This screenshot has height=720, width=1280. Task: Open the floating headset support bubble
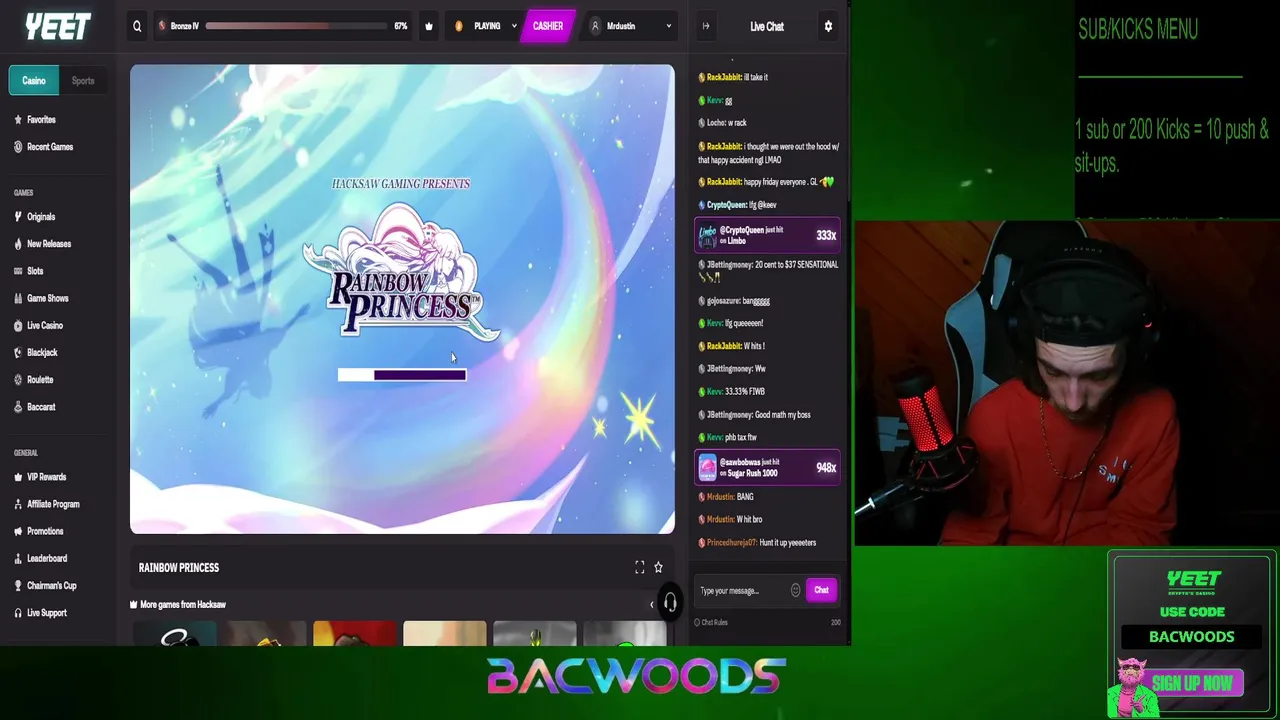(670, 602)
